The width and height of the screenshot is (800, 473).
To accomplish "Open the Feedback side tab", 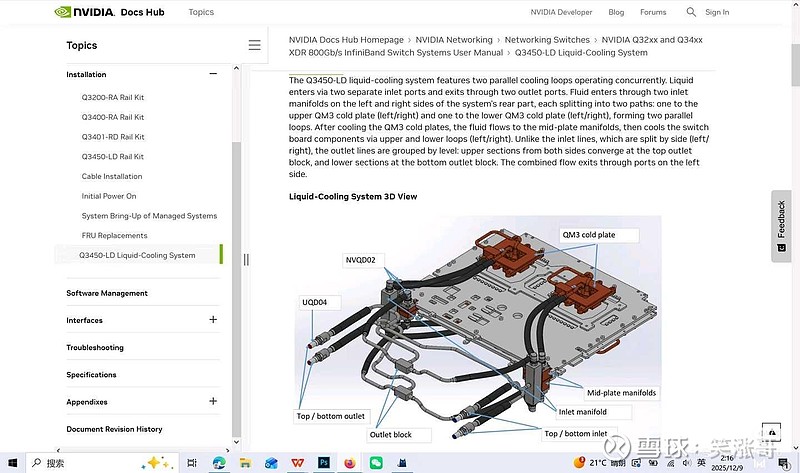I will (x=781, y=226).
